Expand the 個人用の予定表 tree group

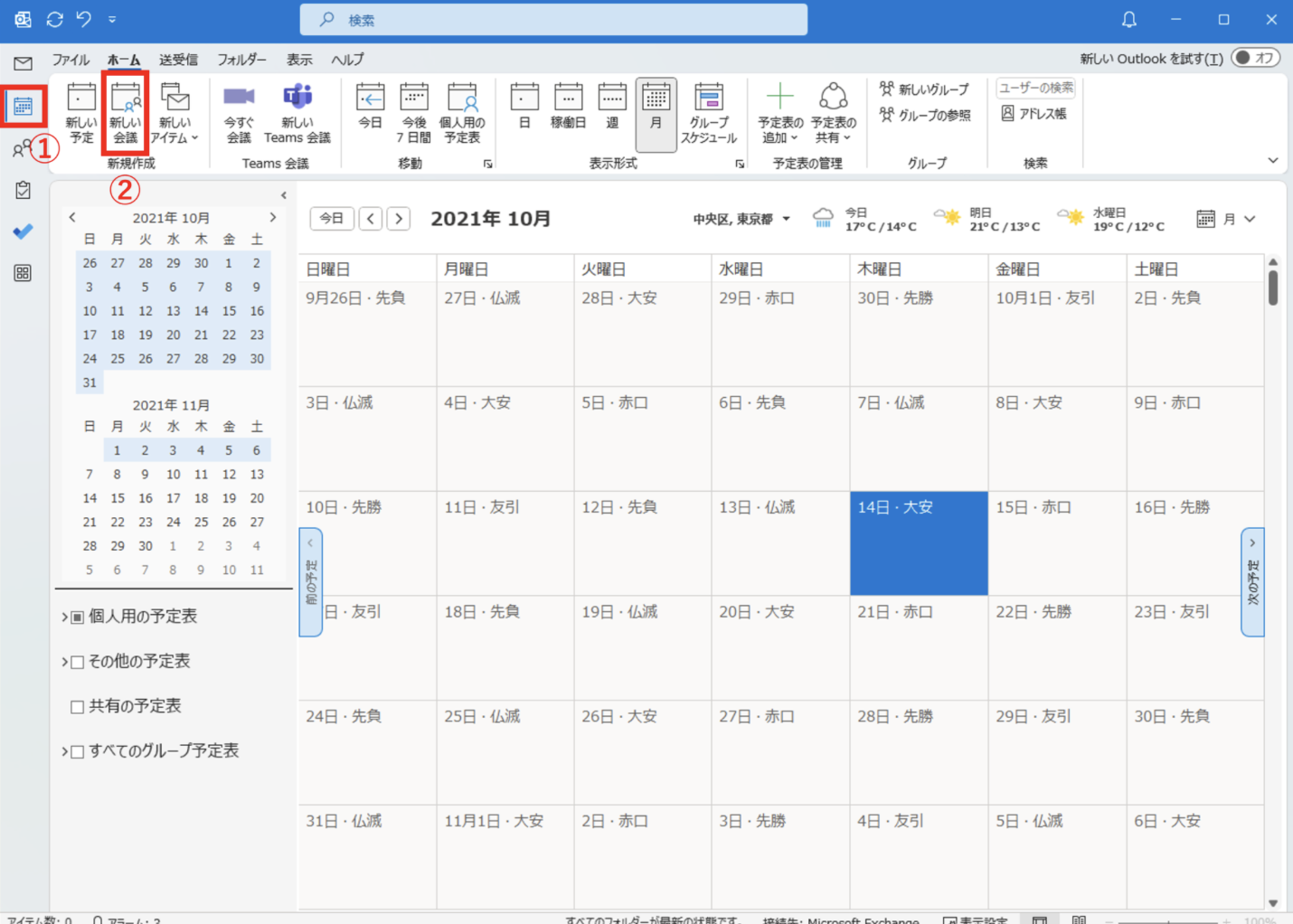[65, 617]
